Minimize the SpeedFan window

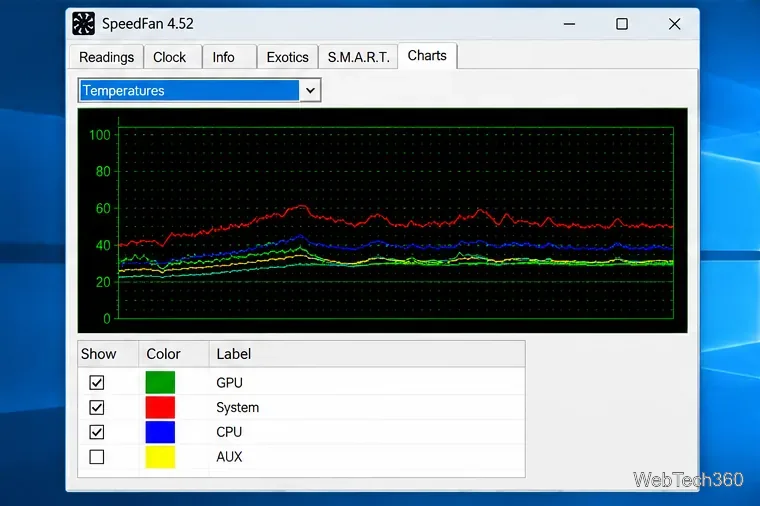click(570, 24)
